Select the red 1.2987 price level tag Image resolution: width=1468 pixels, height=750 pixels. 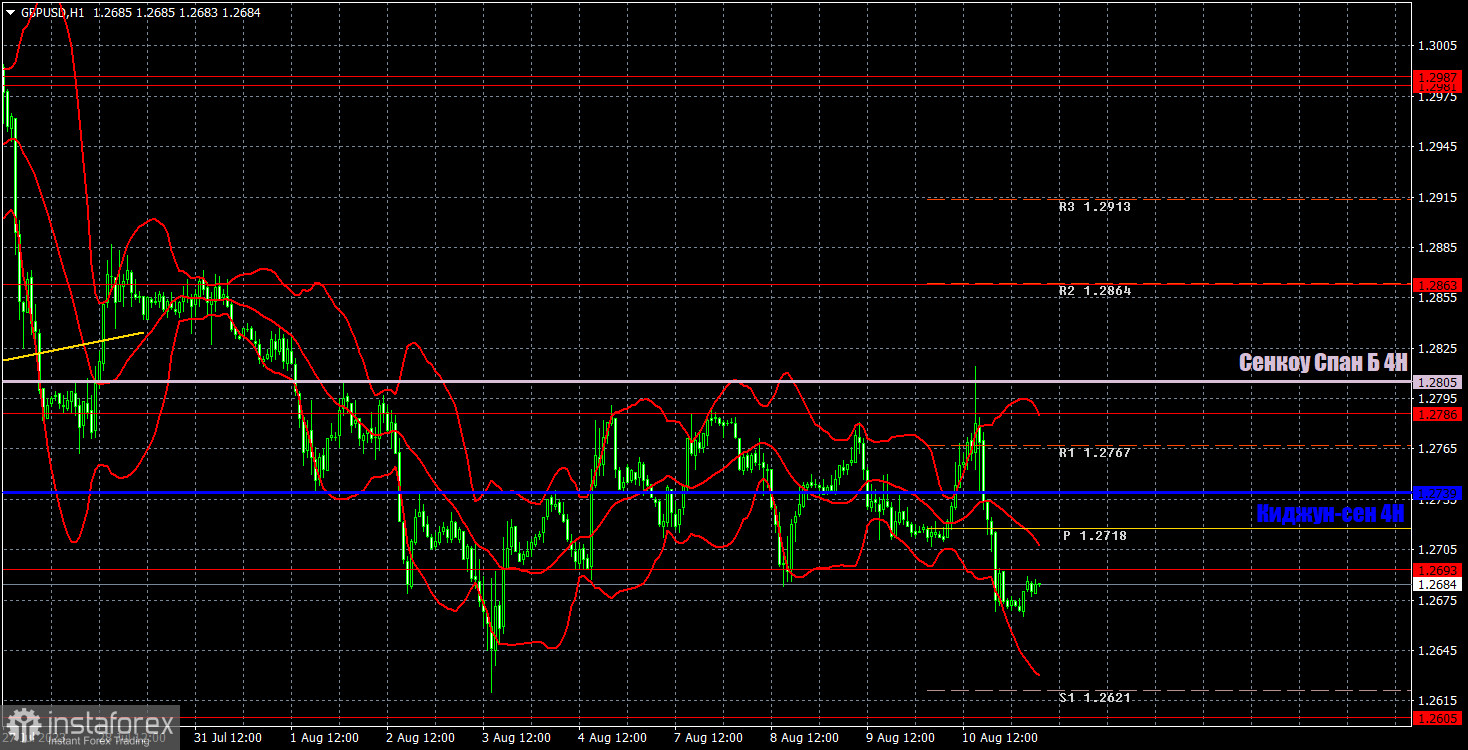click(x=1438, y=77)
